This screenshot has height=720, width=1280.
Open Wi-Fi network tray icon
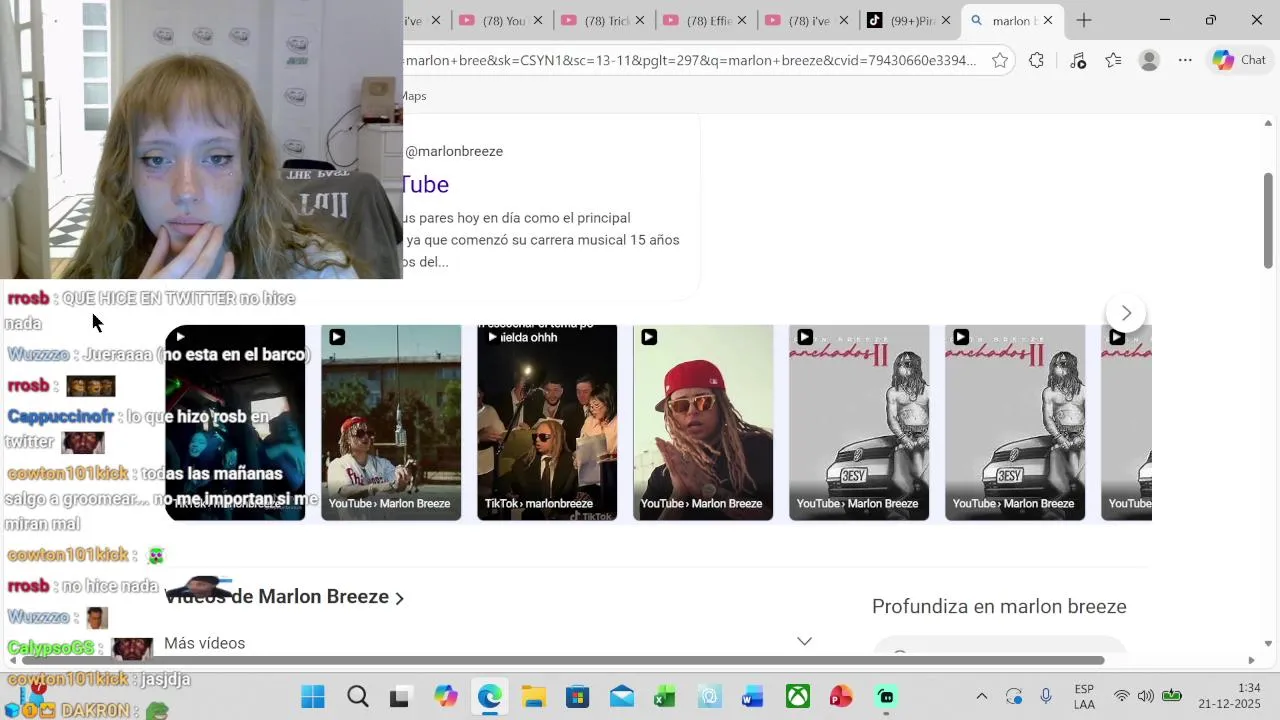(1122, 696)
